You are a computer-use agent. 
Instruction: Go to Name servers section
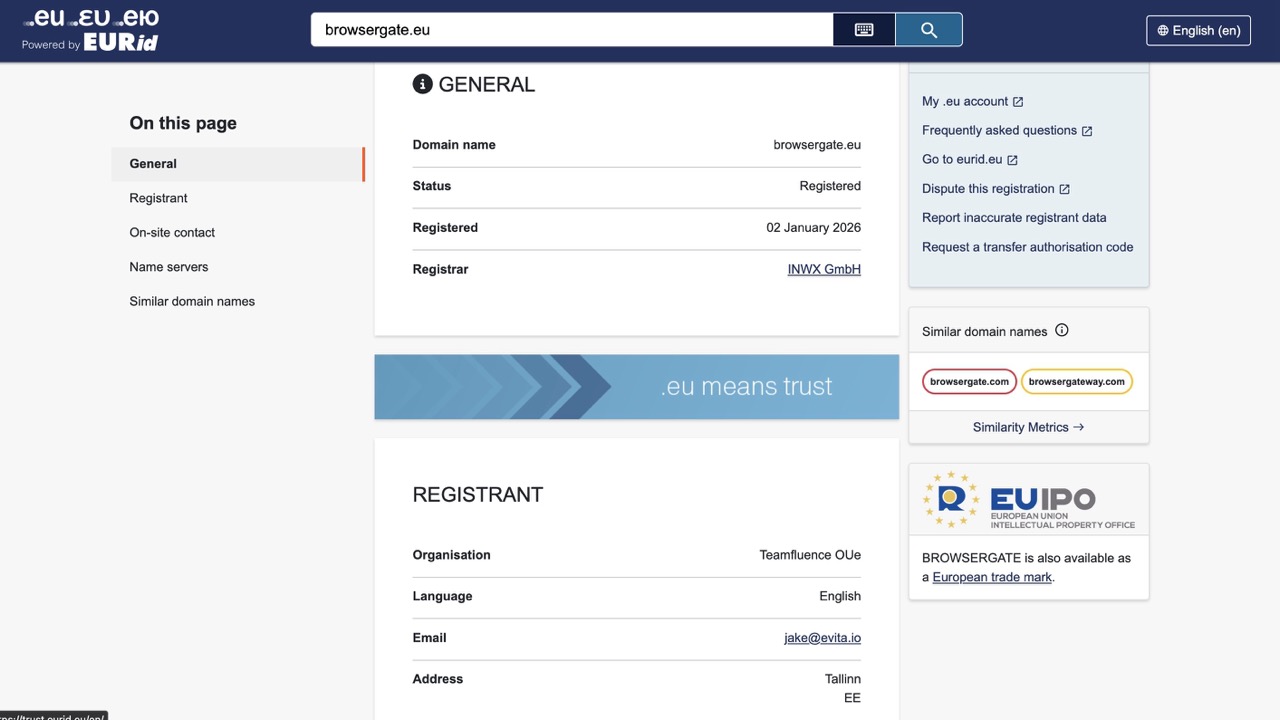[x=169, y=267]
